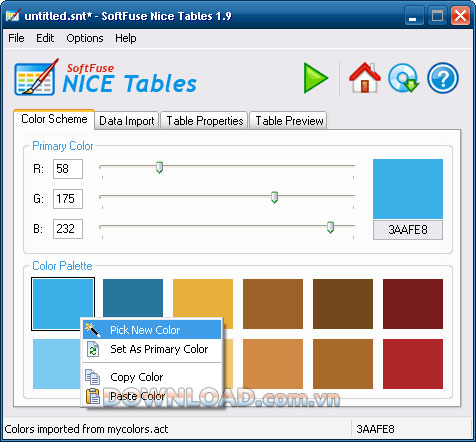
Task: Select the dark teal blue palette swatch
Action: pos(133,298)
